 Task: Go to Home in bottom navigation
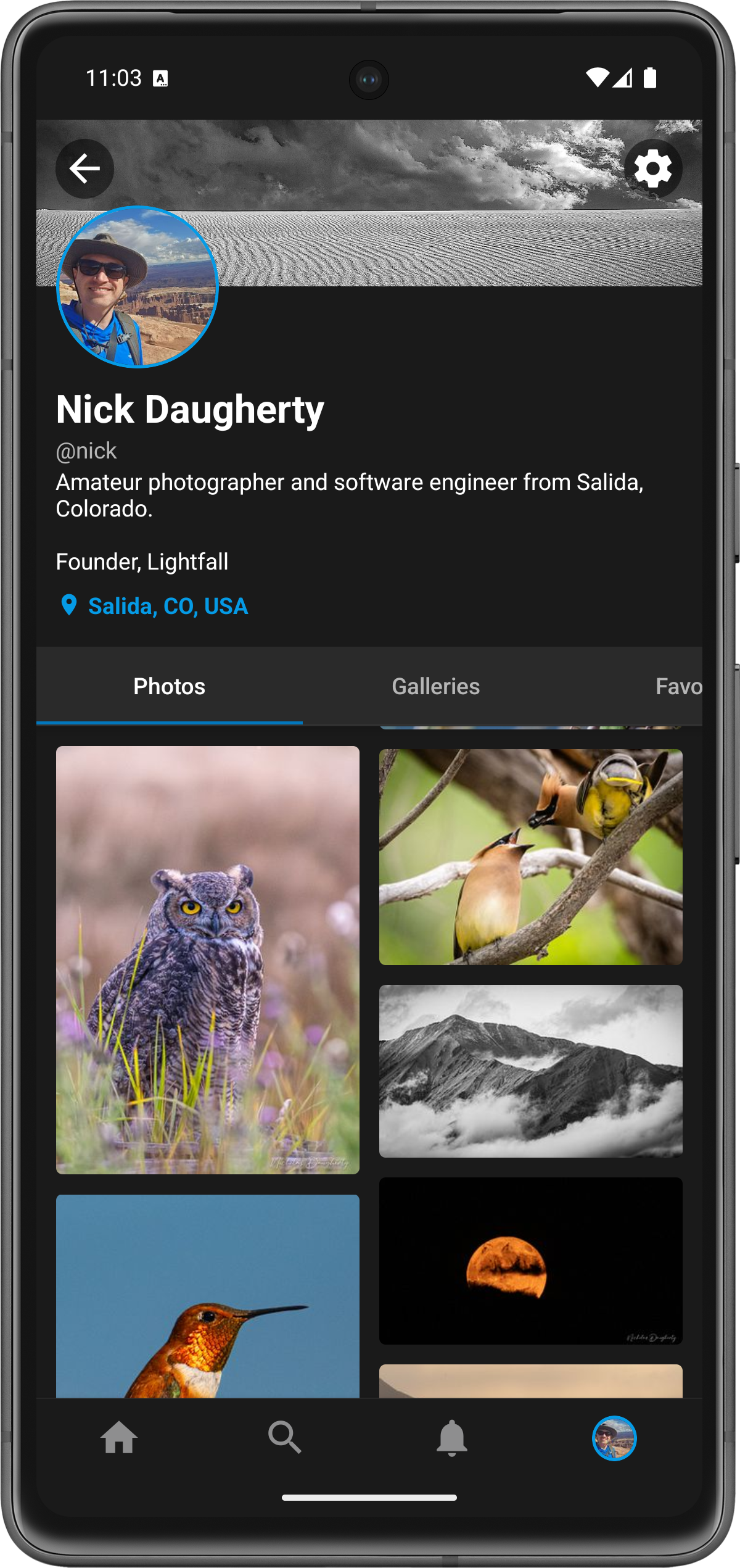click(x=119, y=1438)
